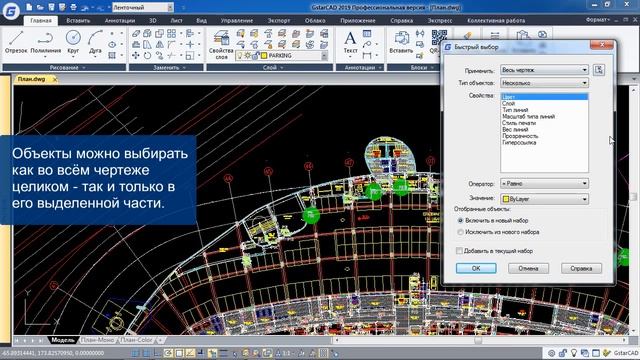Image resolution: width=640 pixels, height=360 pixels.
Task: Click the Open file icon in quick access
Action: [40, 7]
